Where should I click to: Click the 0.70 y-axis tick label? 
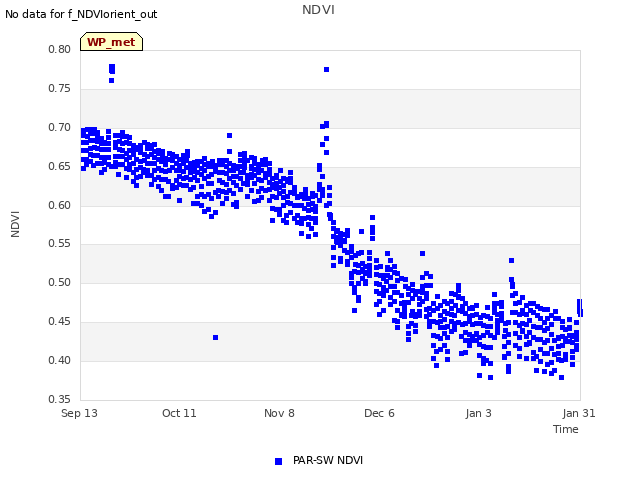[x=60, y=127]
